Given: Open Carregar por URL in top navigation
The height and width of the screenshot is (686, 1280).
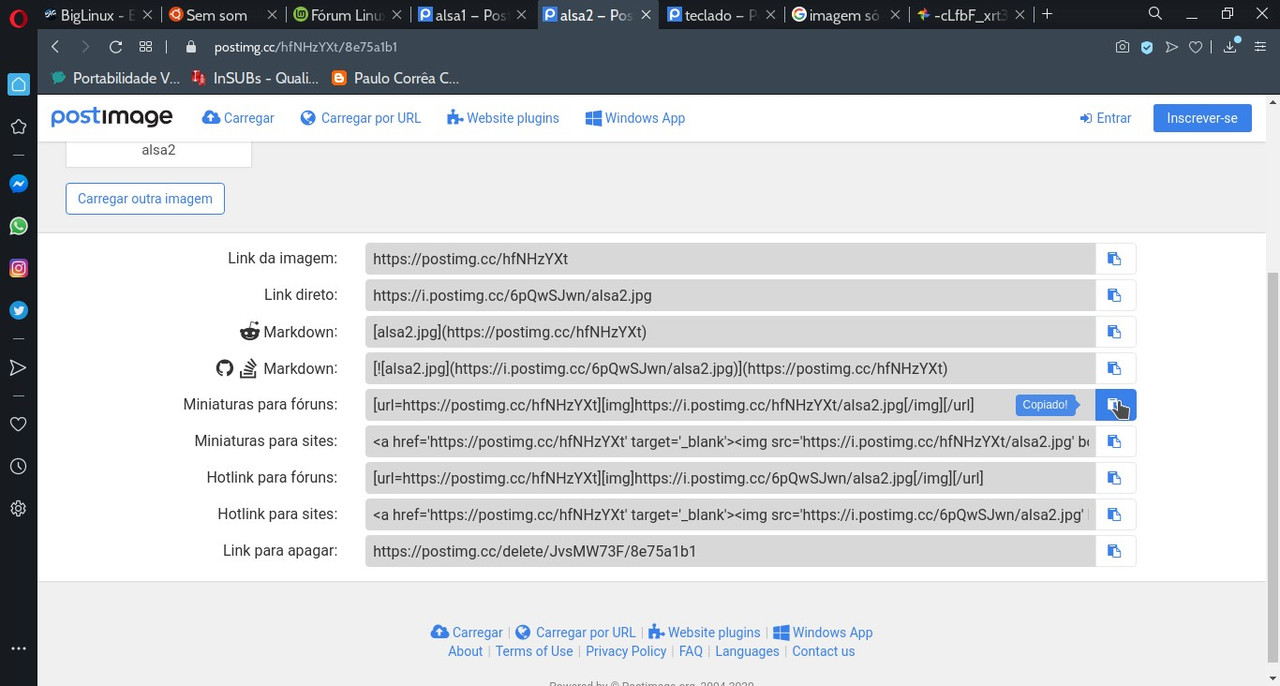Looking at the screenshot, I should click(x=361, y=118).
